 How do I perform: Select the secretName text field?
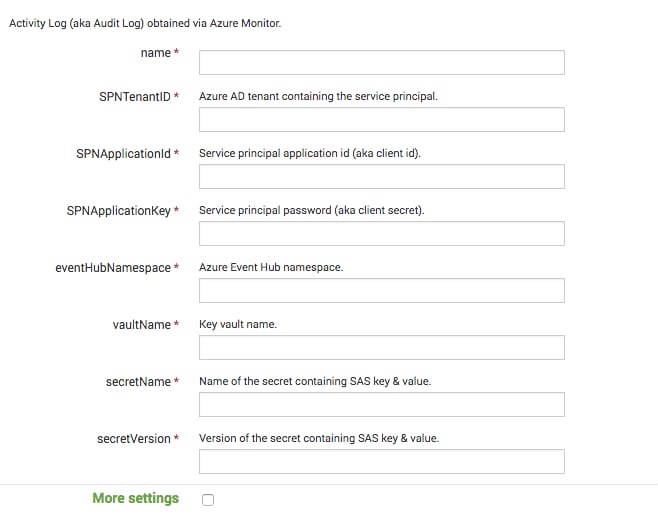coord(381,405)
